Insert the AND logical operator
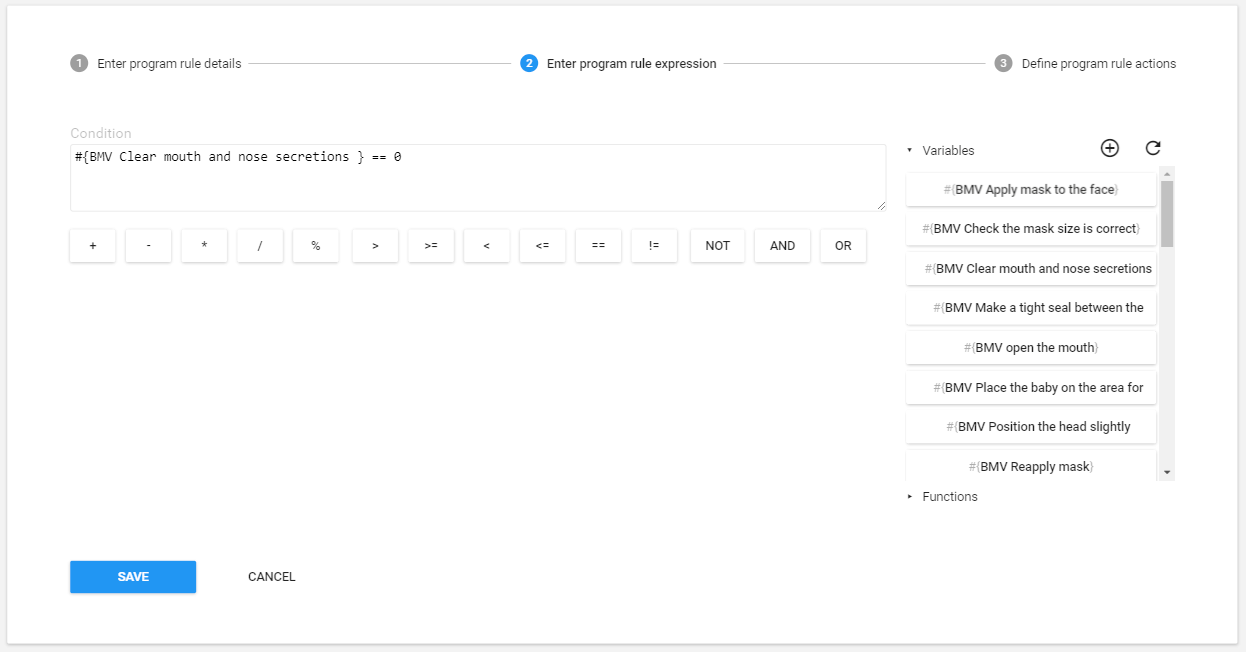The height and width of the screenshot is (652, 1246). (x=782, y=246)
